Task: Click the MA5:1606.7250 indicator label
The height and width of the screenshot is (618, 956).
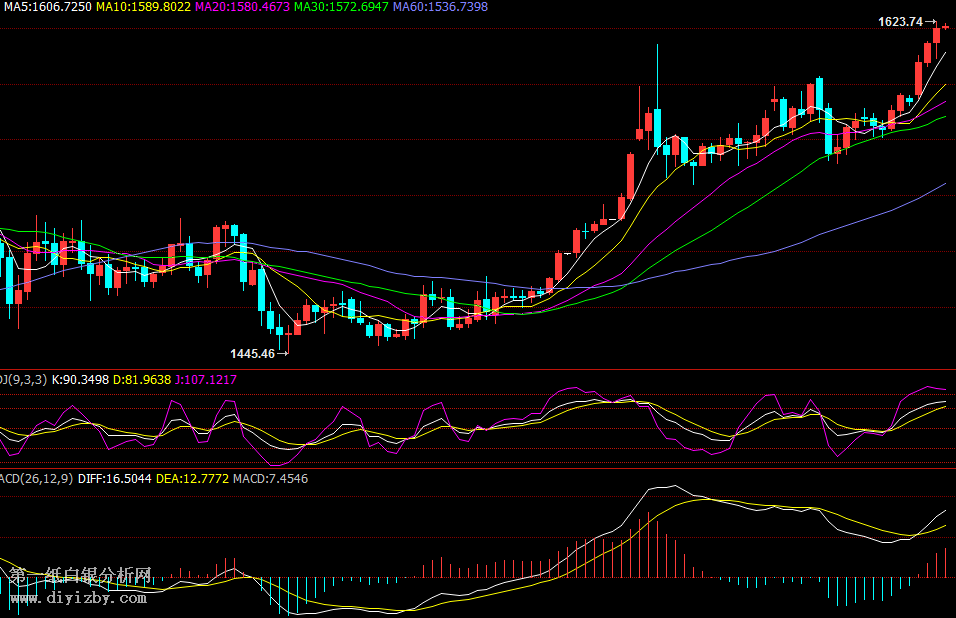Action: click(46, 7)
